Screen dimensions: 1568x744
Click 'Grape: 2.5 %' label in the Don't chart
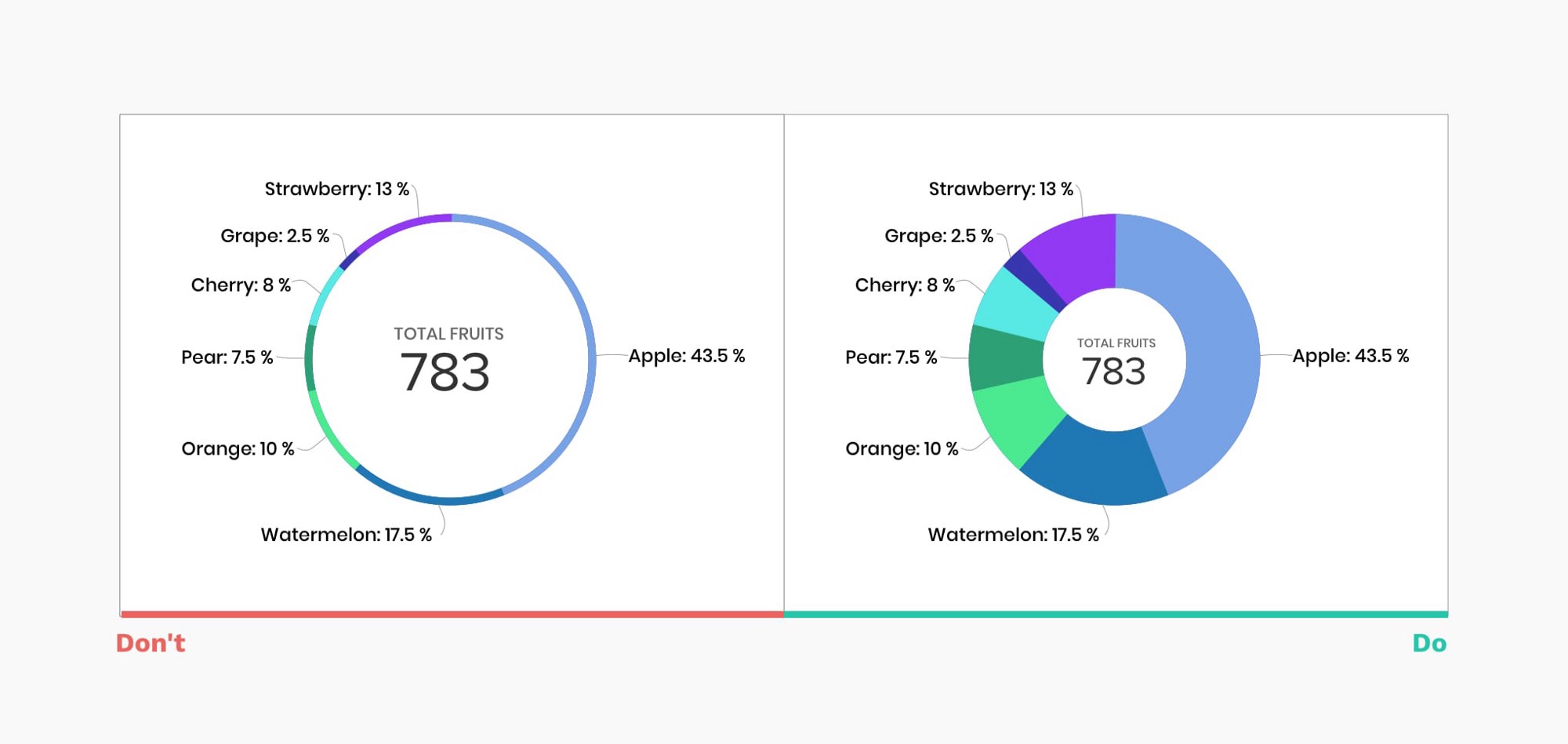point(274,236)
